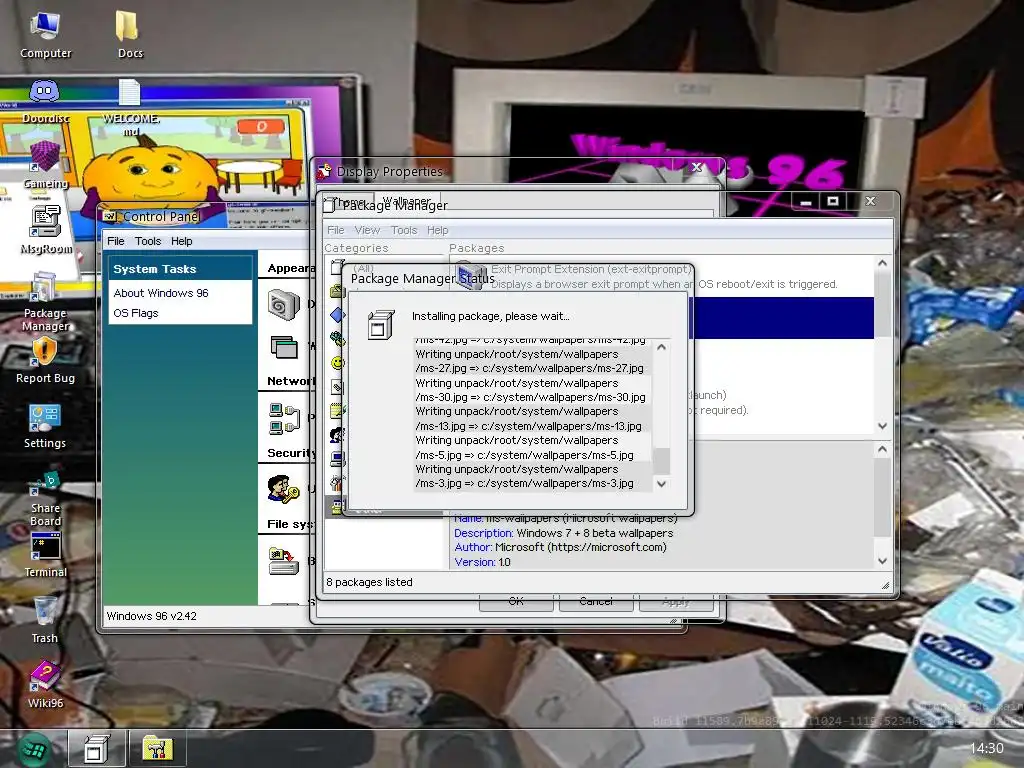Click the ms-13.jpg log line
The height and width of the screenshot is (768, 1024).
pos(532,419)
